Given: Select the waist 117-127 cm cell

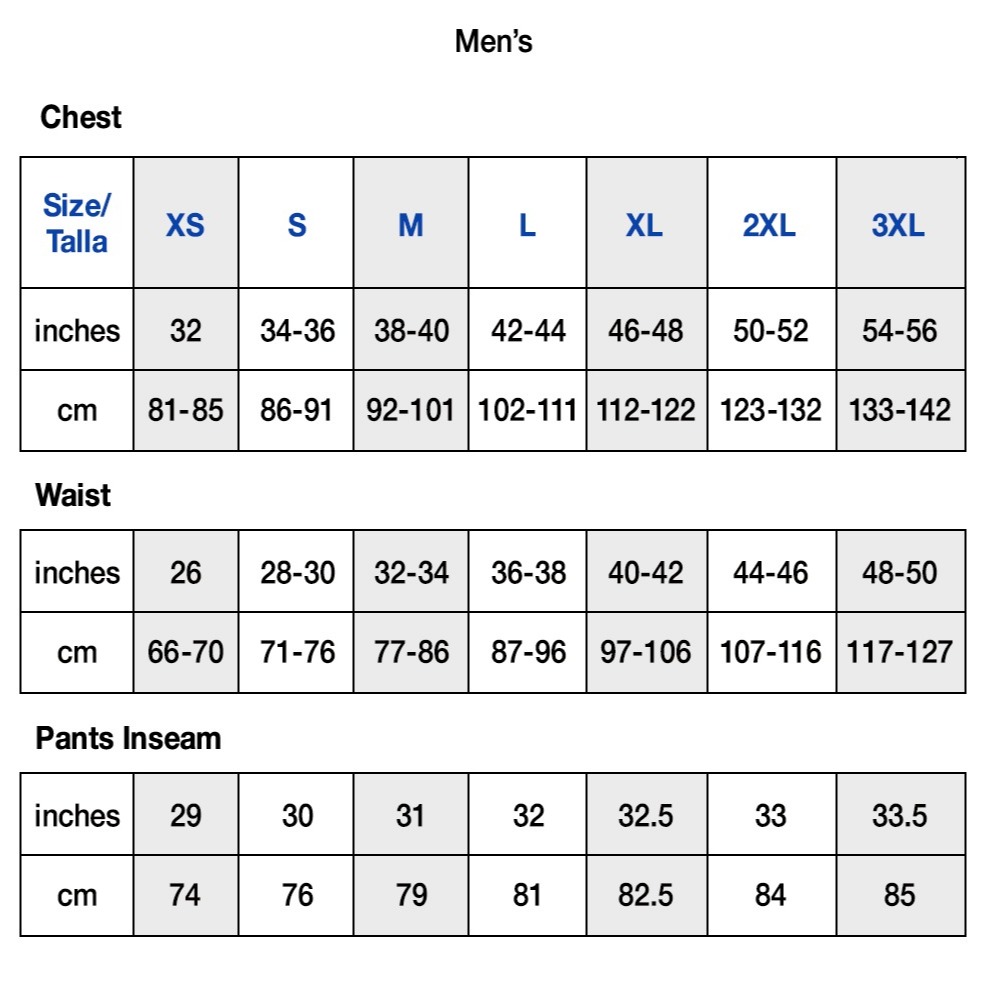Looking at the screenshot, I should (899, 652).
